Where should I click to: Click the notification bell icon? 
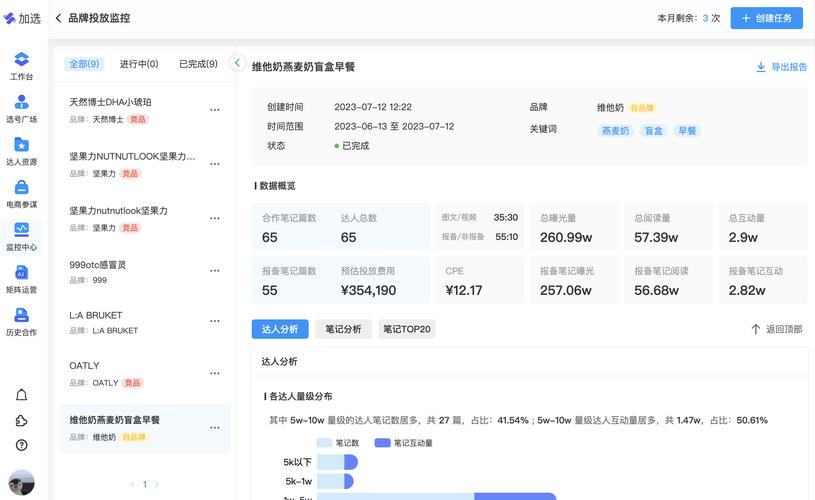click(22, 395)
